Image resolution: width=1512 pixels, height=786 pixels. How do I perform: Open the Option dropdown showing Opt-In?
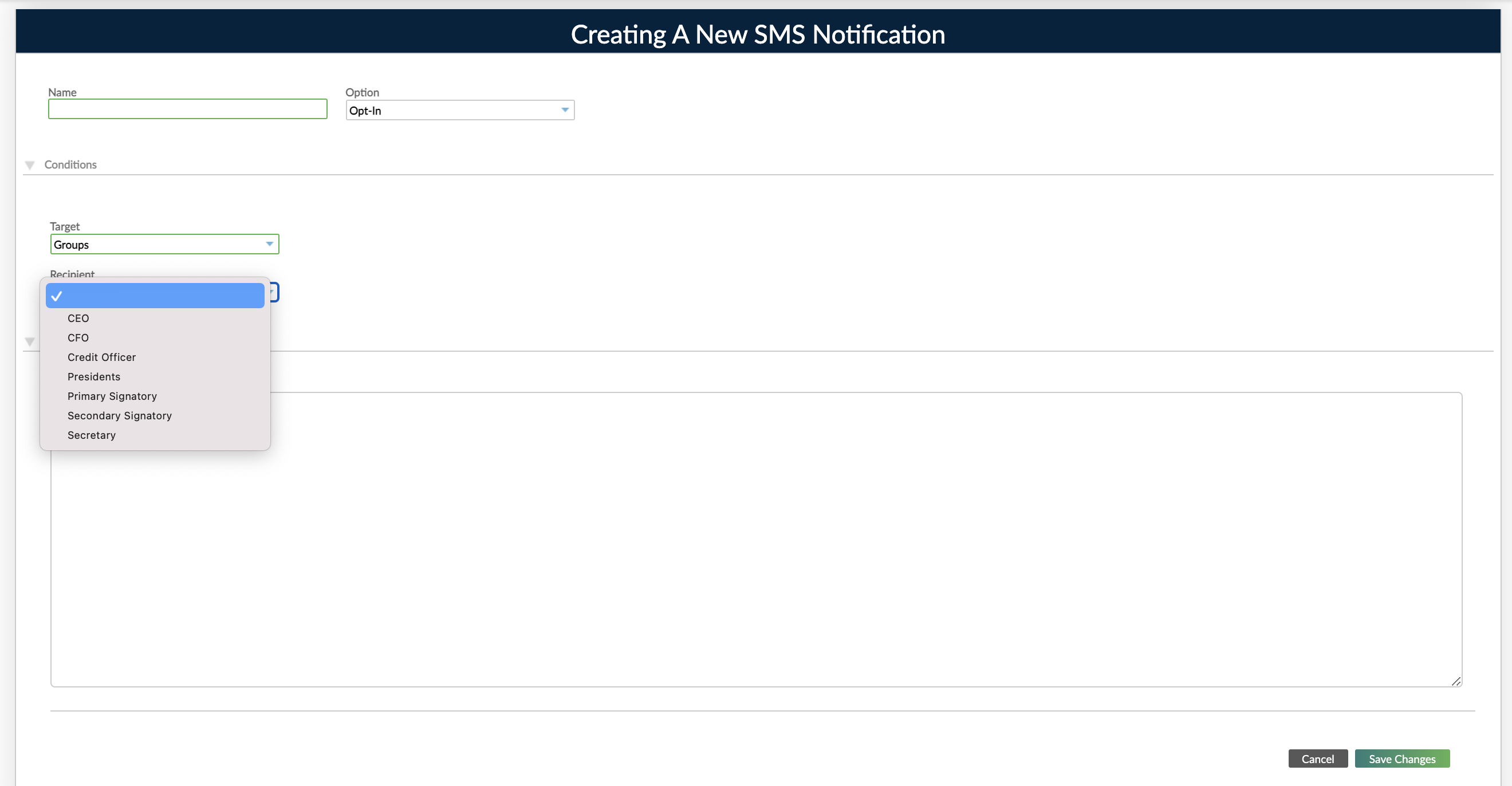click(460, 110)
